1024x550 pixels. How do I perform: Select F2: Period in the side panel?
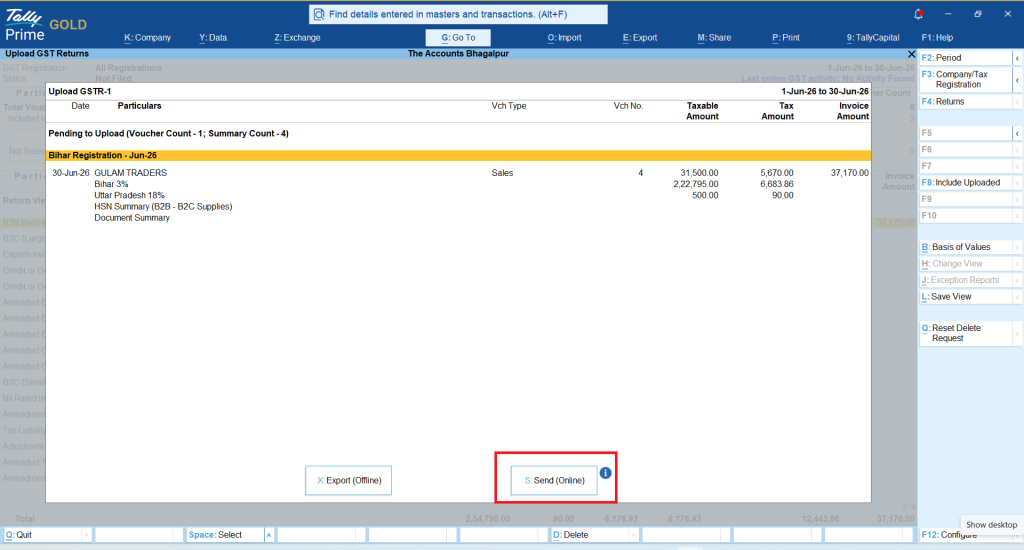pos(965,57)
